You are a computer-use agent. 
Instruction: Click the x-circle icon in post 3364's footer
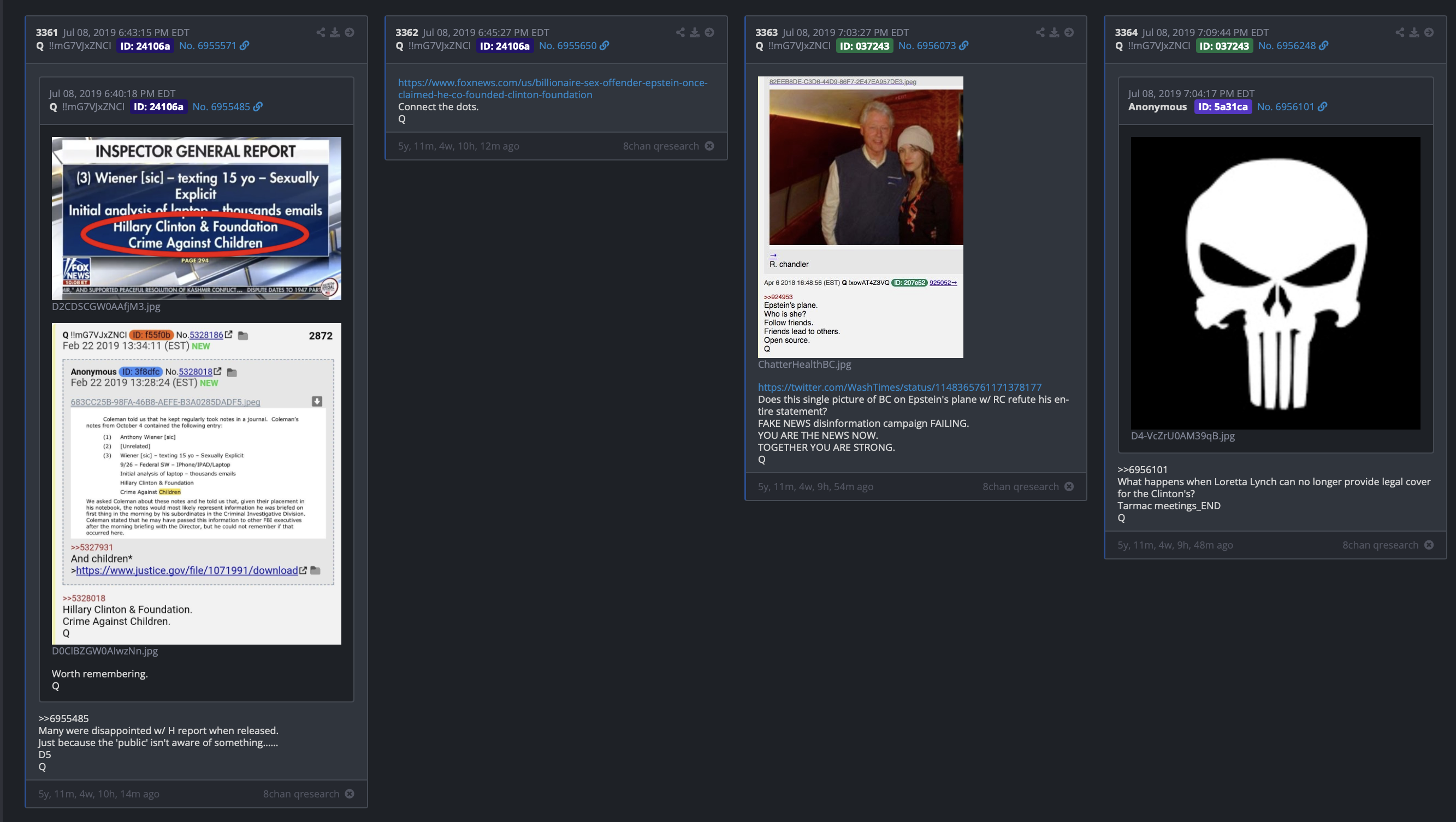[x=1429, y=545]
